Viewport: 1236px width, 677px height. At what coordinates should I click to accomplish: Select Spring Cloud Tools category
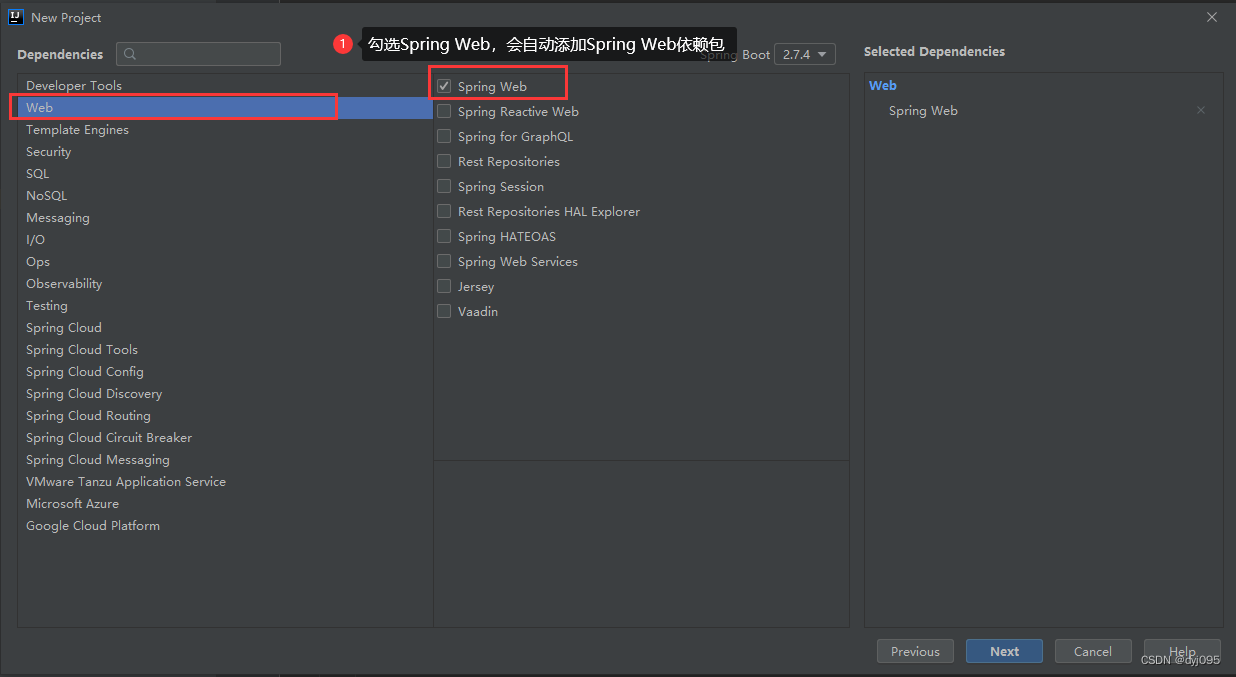225,350
